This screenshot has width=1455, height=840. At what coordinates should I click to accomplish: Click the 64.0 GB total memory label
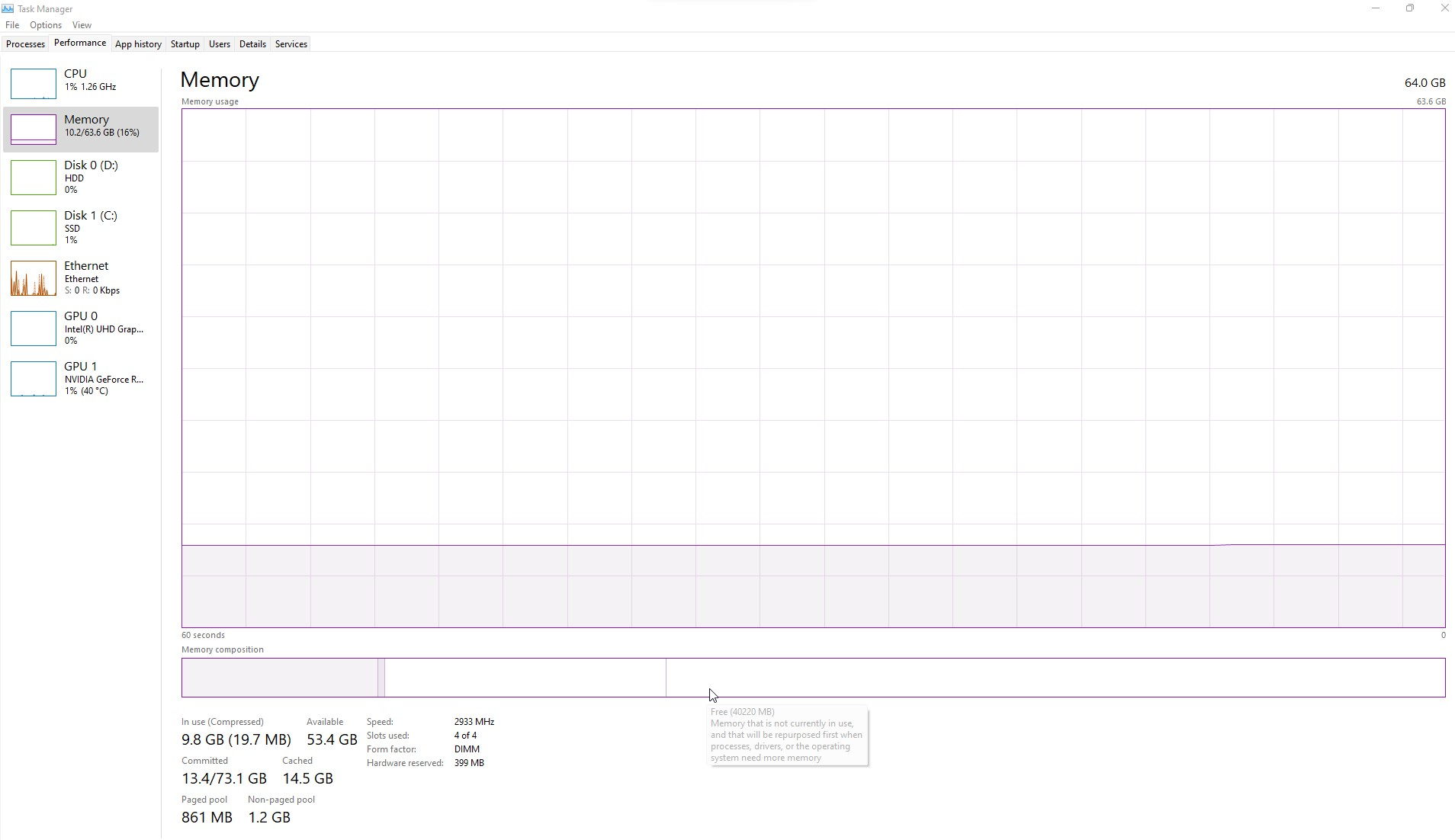1424,83
